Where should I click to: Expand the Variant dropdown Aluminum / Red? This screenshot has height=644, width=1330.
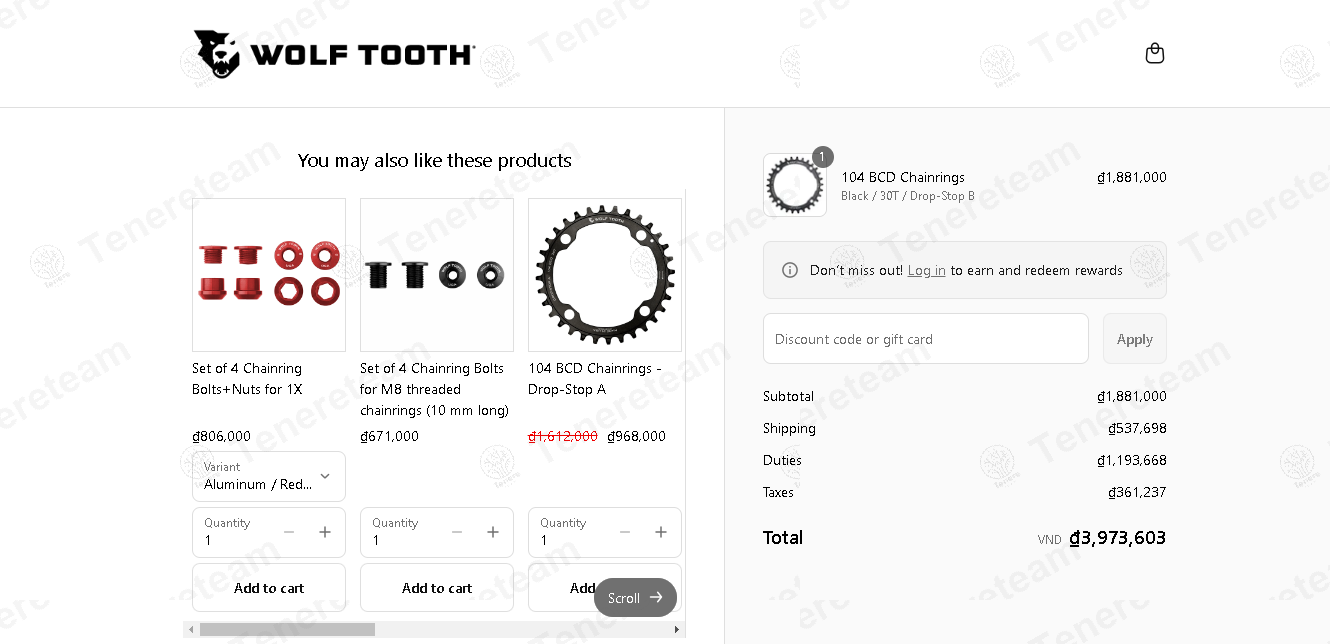(268, 476)
